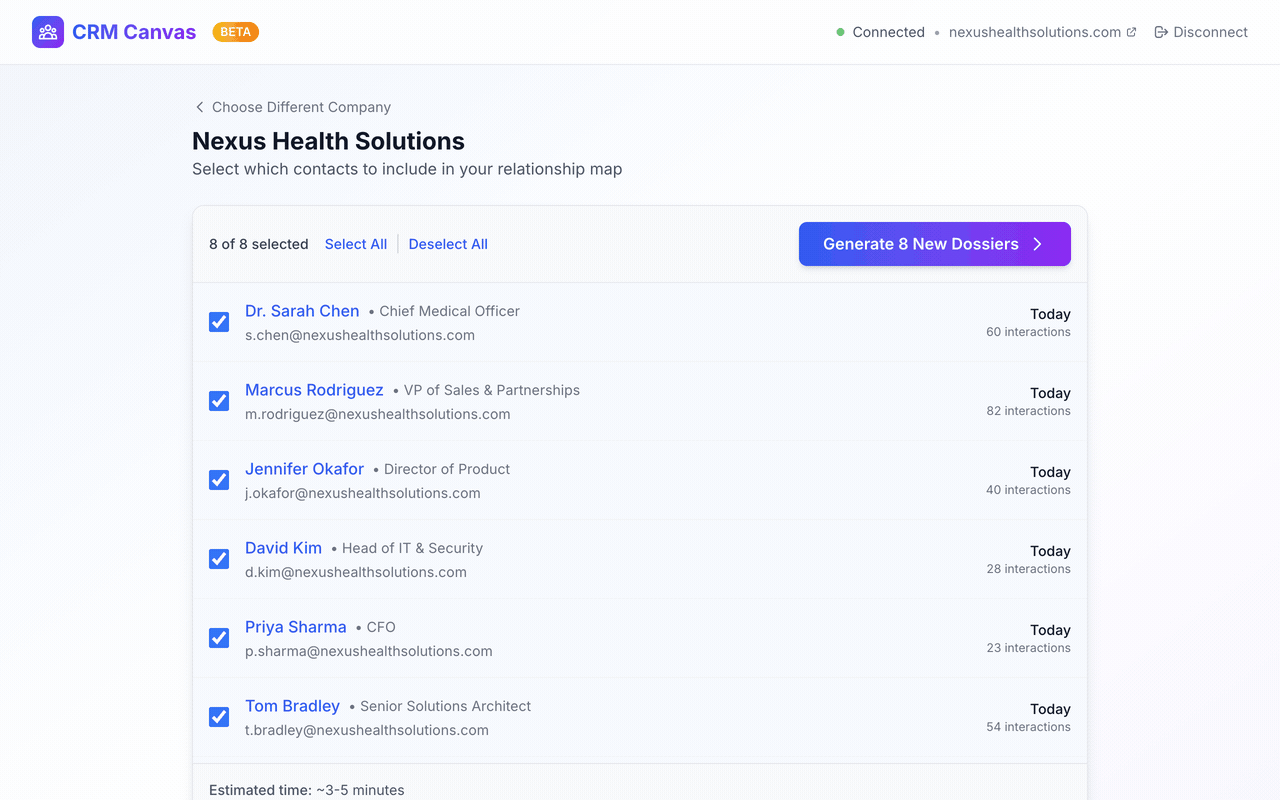
Task: Uncheck Dr. Sarah Chen's selection checkbox
Action: (218, 322)
